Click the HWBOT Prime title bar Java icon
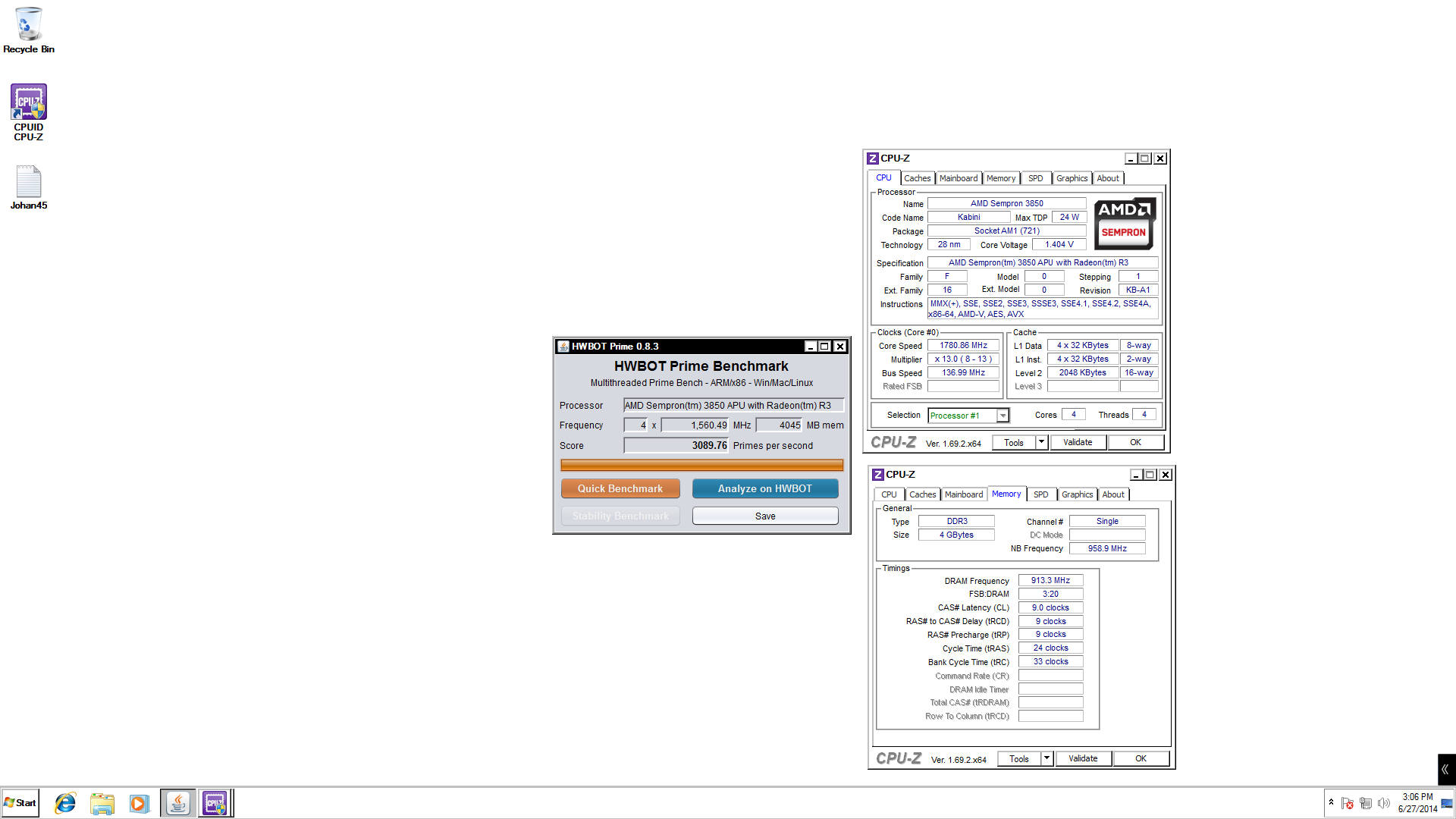Image resolution: width=1456 pixels, height=819 pixels. click(563, 347)
